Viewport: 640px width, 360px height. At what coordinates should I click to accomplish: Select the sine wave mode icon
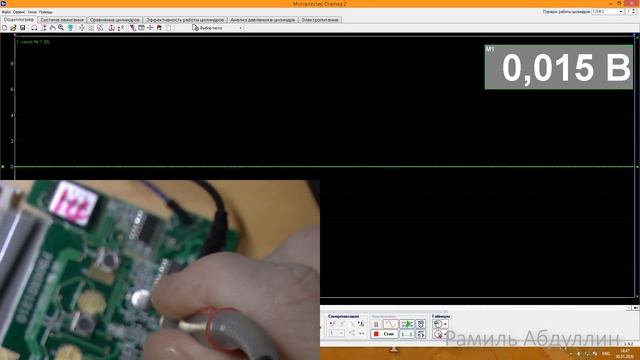pos(390,324)
